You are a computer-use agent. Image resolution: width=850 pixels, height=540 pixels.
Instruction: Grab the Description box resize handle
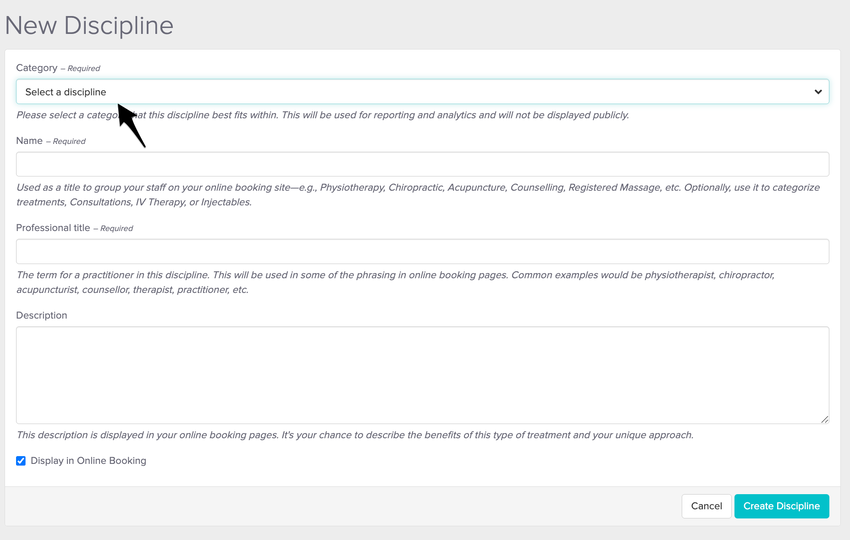coord(824,419)
